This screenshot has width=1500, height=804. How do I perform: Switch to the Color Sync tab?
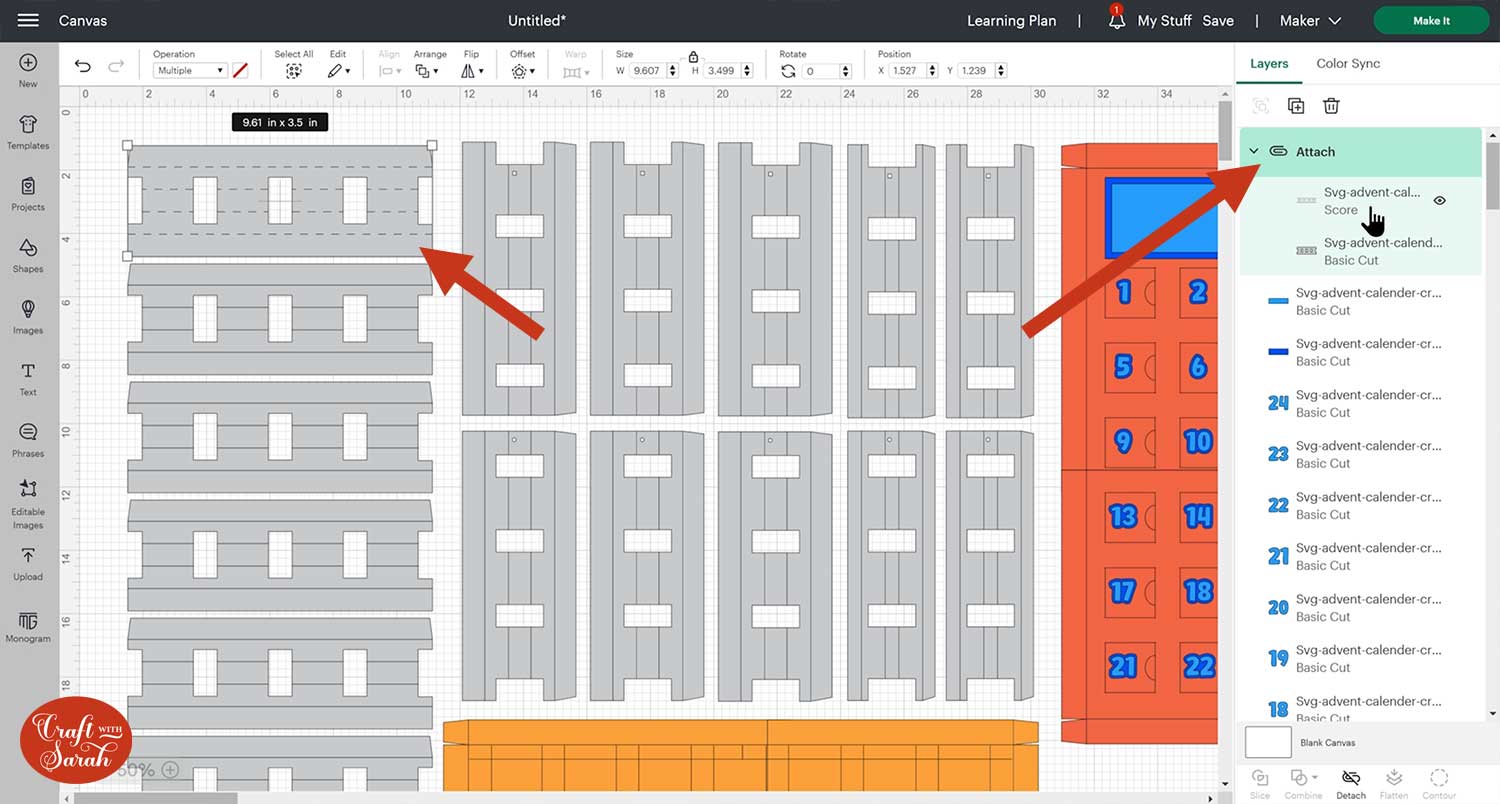coord(1348,63)
